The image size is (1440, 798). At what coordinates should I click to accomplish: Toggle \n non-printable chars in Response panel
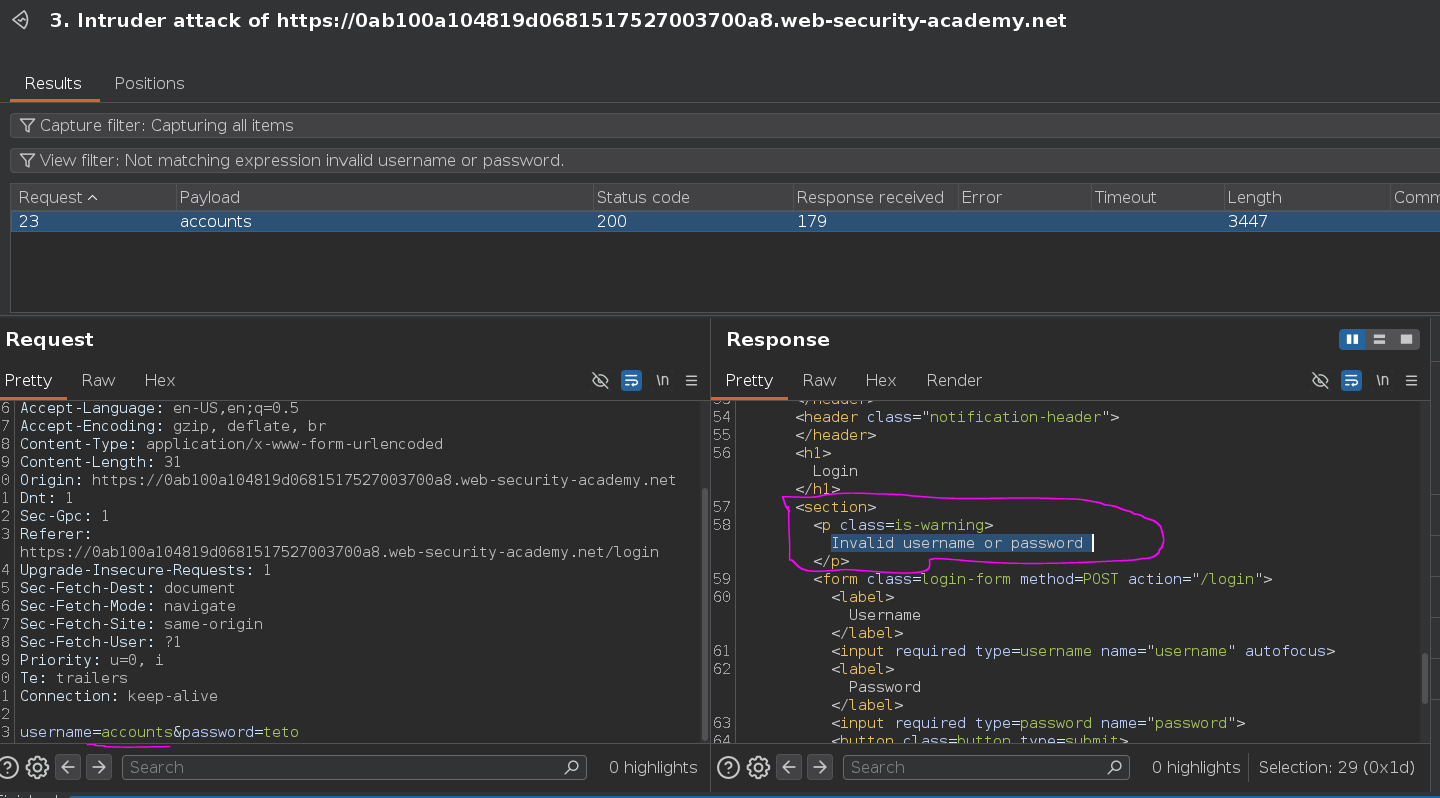tap(1382, 380)
